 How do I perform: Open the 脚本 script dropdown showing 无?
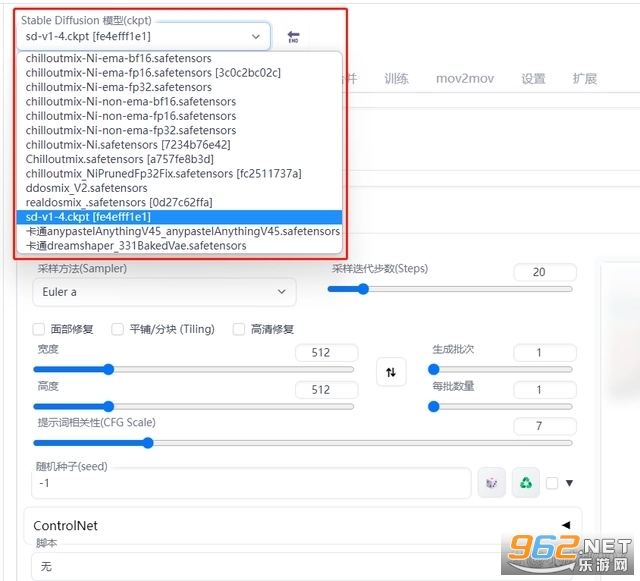click(x=302, y=566)
